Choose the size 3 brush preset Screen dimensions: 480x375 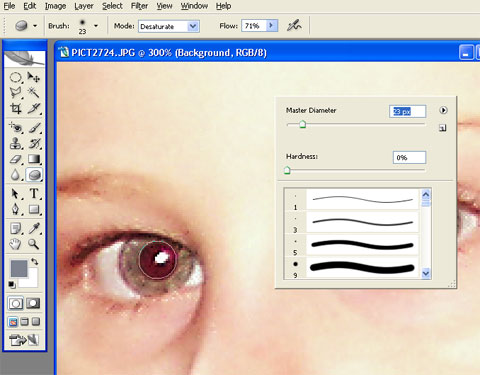point(351,222)
